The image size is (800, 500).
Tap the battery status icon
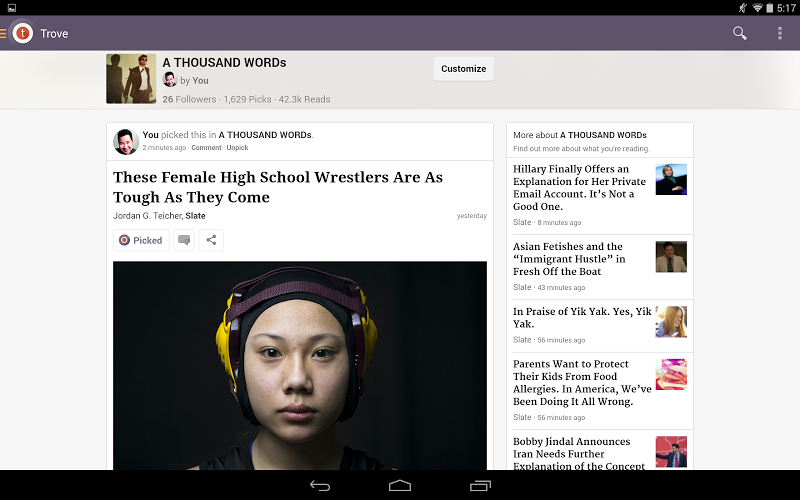tap(769, 8)
